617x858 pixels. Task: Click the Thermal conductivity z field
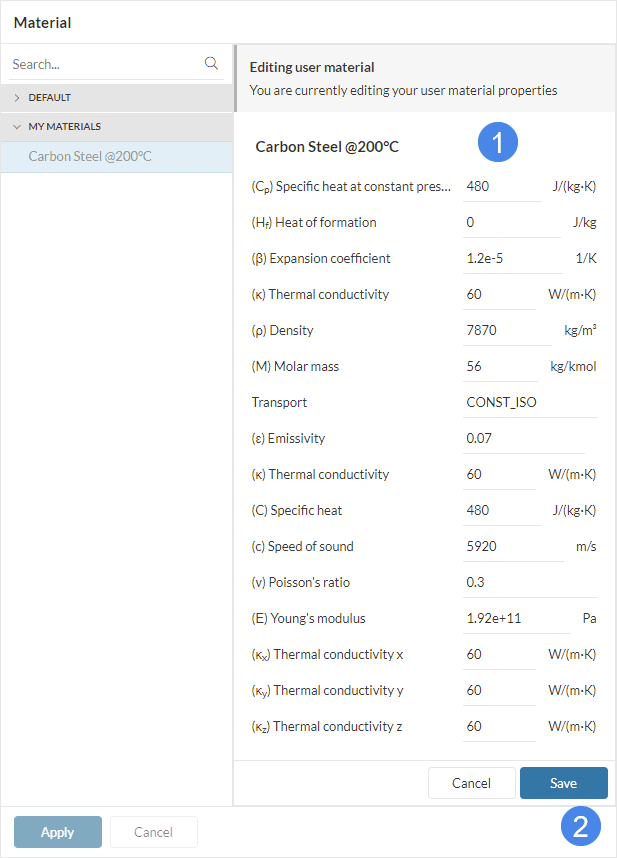(499, 726)
